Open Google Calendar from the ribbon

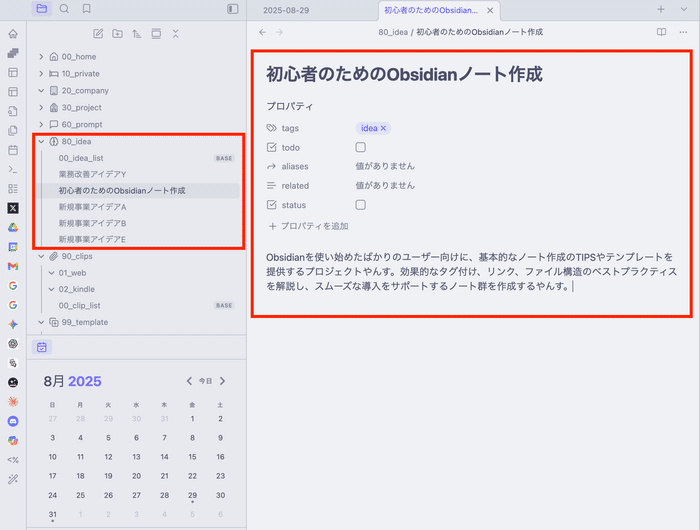(13, 247)
